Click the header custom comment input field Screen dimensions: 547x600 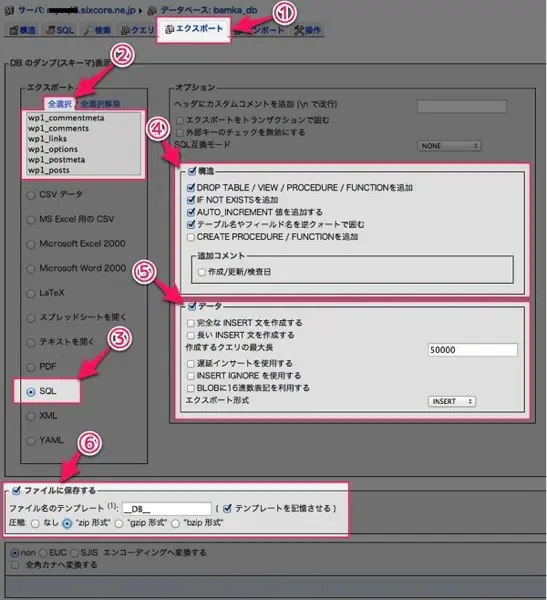pyautogui.click(x=462, y=106)
